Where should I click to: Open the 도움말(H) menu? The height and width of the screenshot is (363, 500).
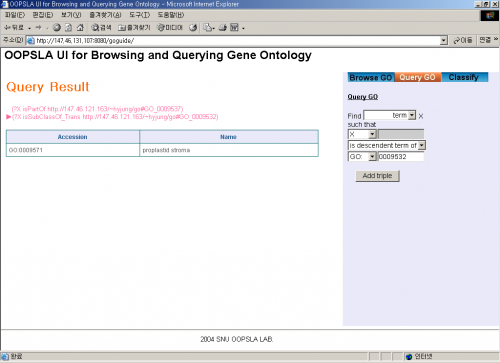click(171, 15)
